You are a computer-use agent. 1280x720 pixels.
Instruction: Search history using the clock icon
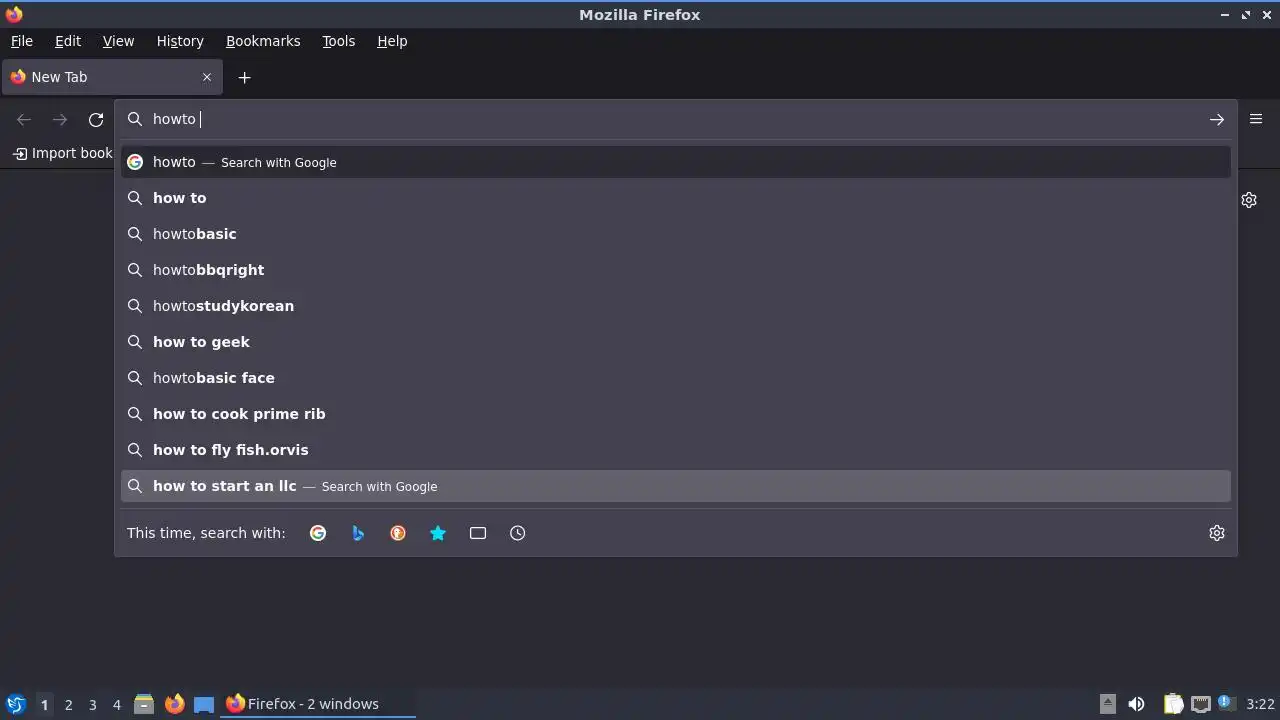click(x=518, y=533)
